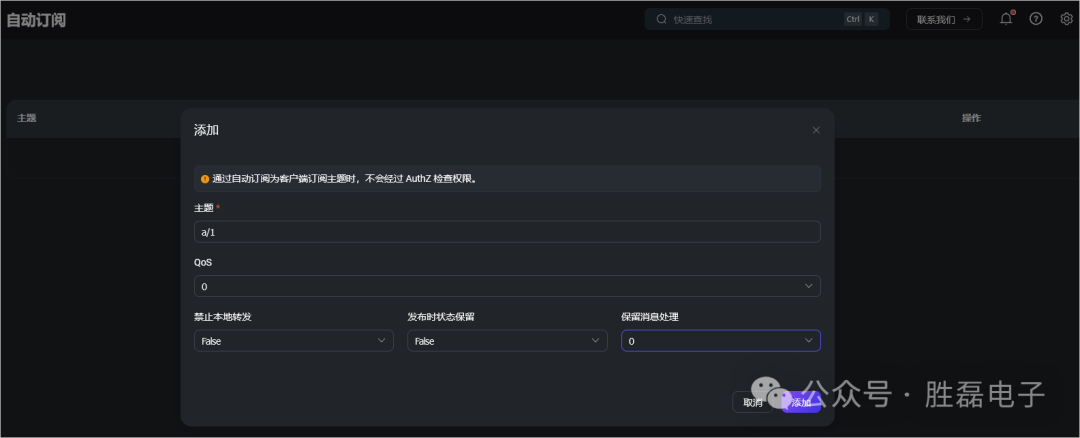Click the AuthZ notice text

tap(344, 179)
